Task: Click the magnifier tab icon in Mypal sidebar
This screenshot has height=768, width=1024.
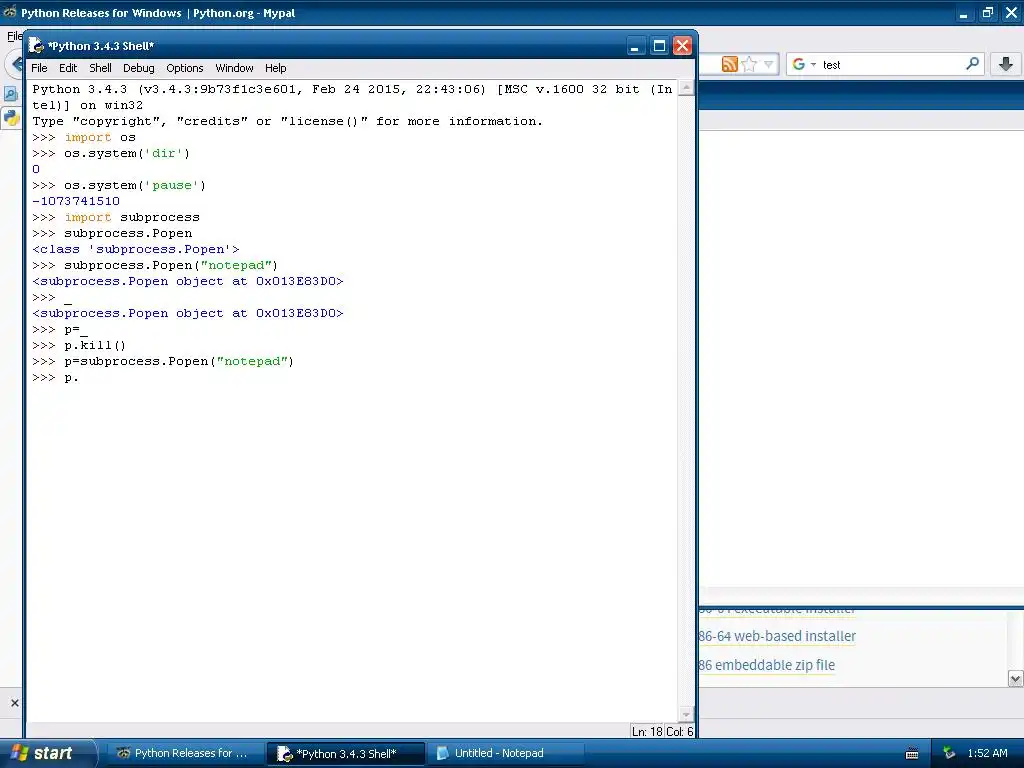Action: pyautogui.click(x=10, y=94)
